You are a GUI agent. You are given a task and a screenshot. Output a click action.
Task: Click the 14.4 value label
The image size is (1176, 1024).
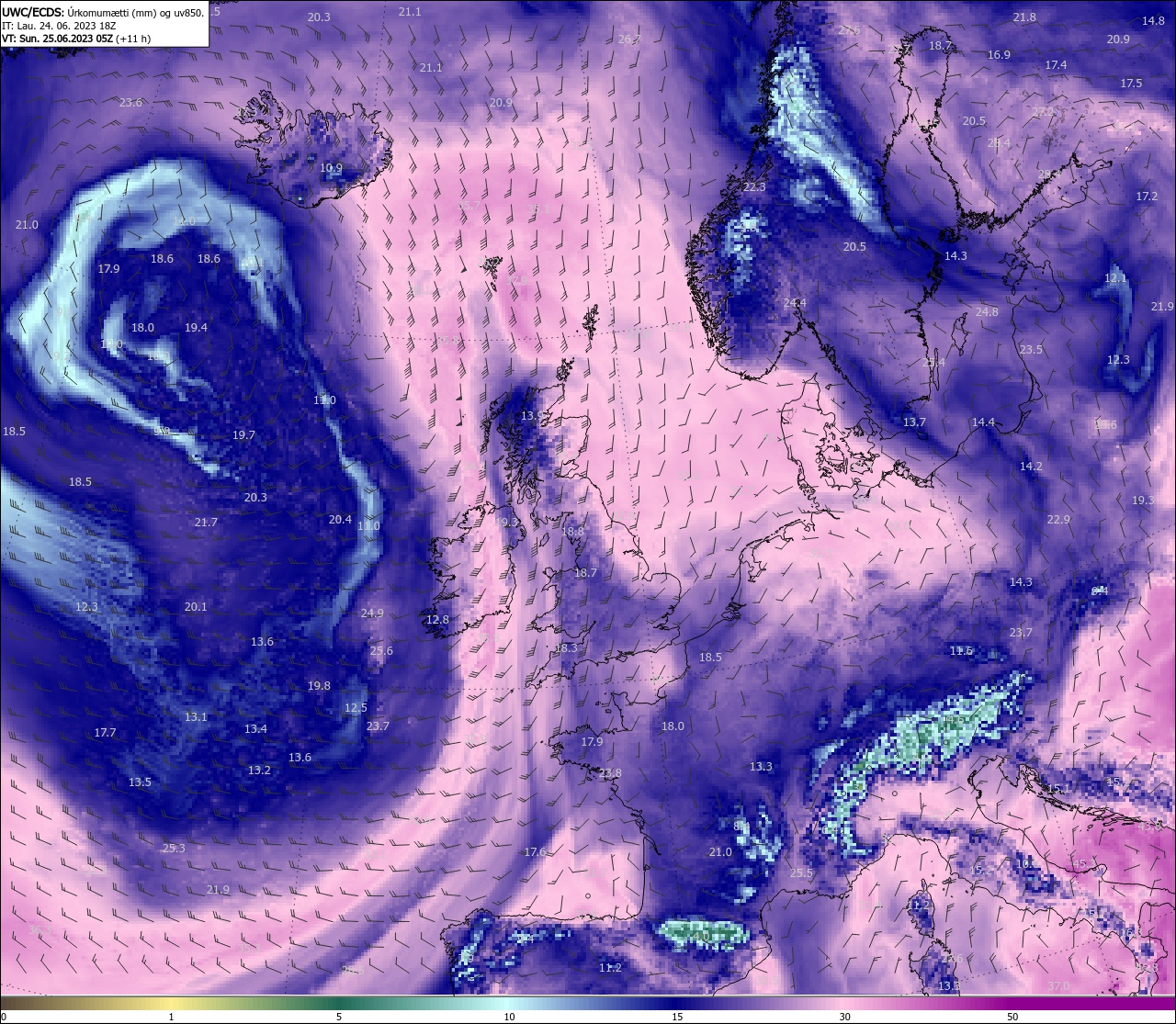[x=983, y=422]
